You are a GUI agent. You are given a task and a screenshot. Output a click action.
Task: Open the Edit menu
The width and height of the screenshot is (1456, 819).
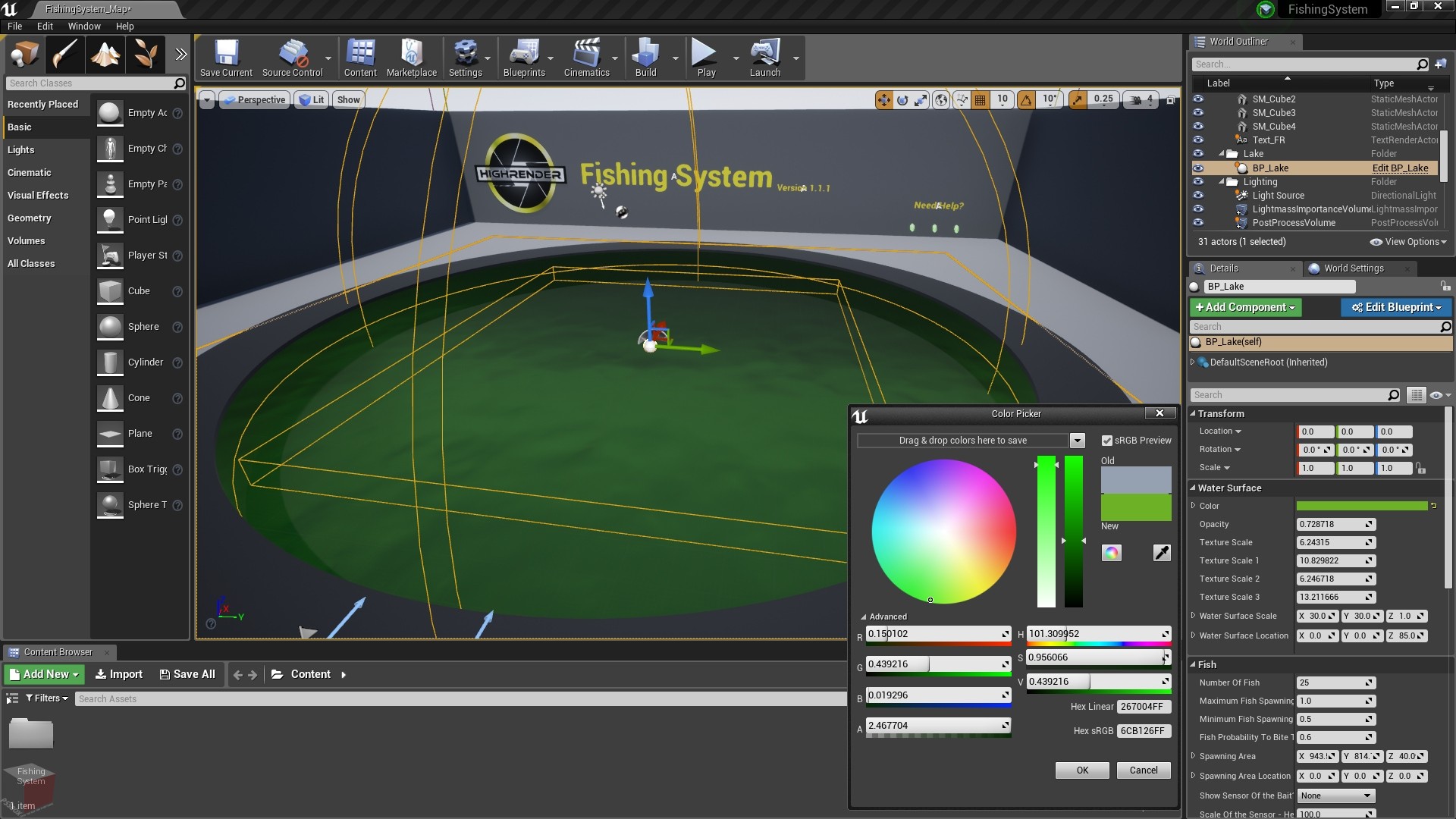[45, 26]
